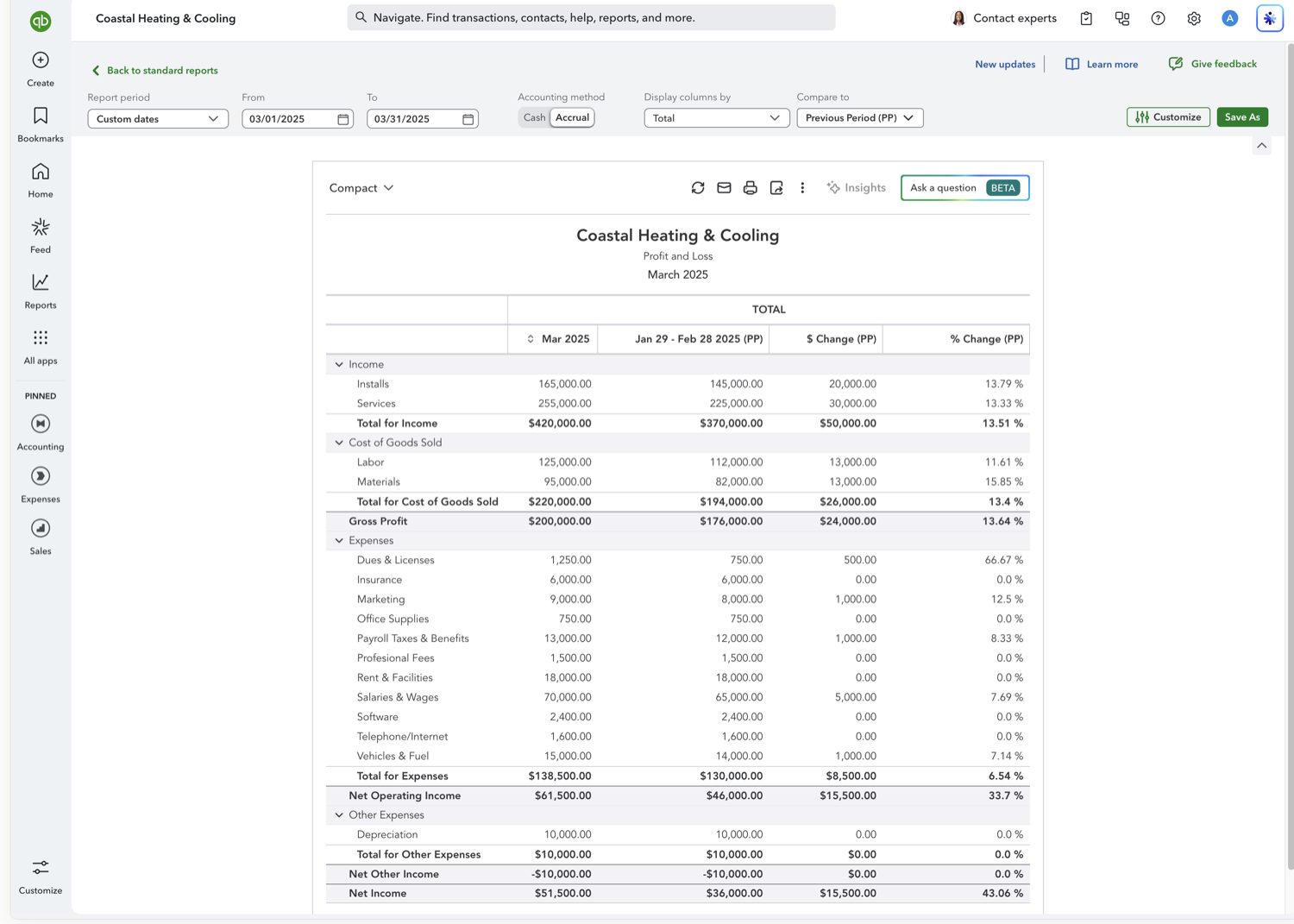Click the From date field 03/01/2025
The image size is (1294, 924).
click(297, 119)
